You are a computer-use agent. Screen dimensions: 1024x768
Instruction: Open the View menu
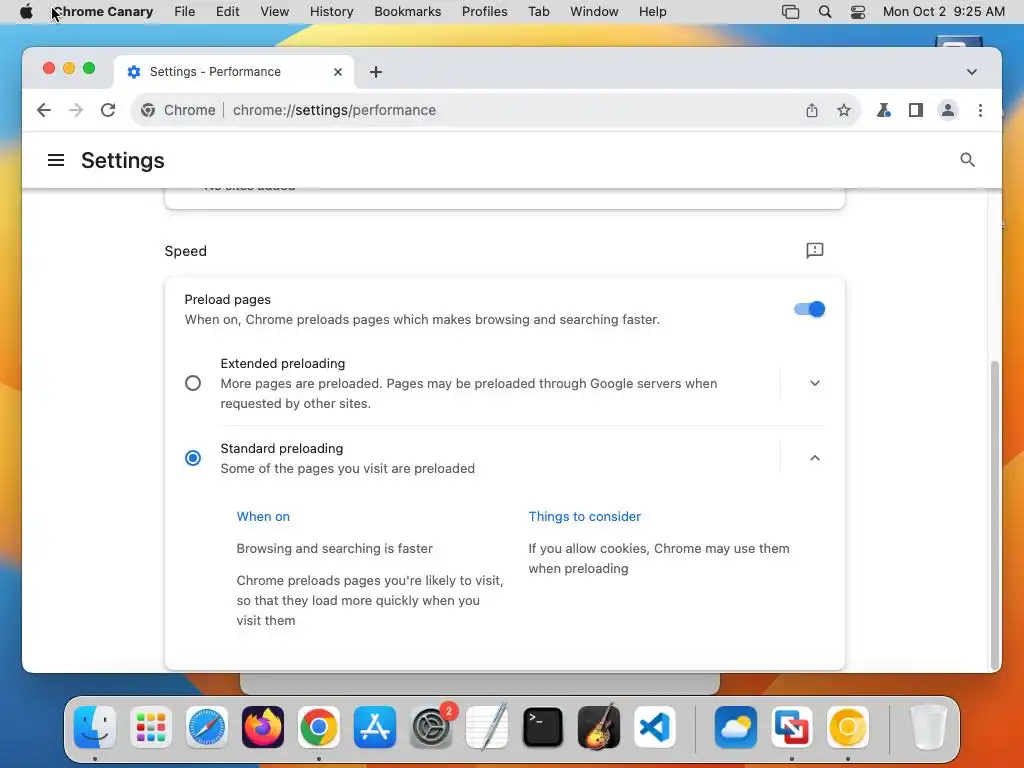[275, 12]
